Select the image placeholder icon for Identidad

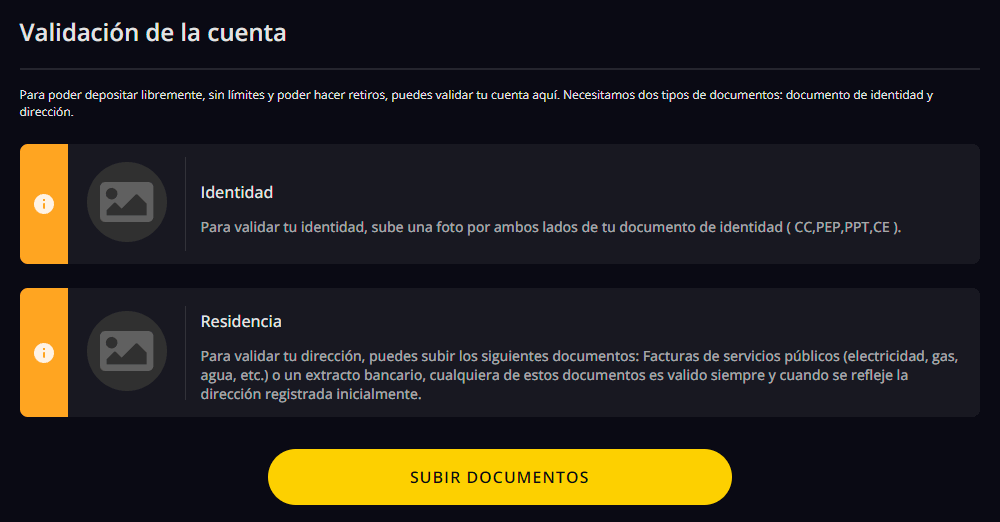pos(127,202)
